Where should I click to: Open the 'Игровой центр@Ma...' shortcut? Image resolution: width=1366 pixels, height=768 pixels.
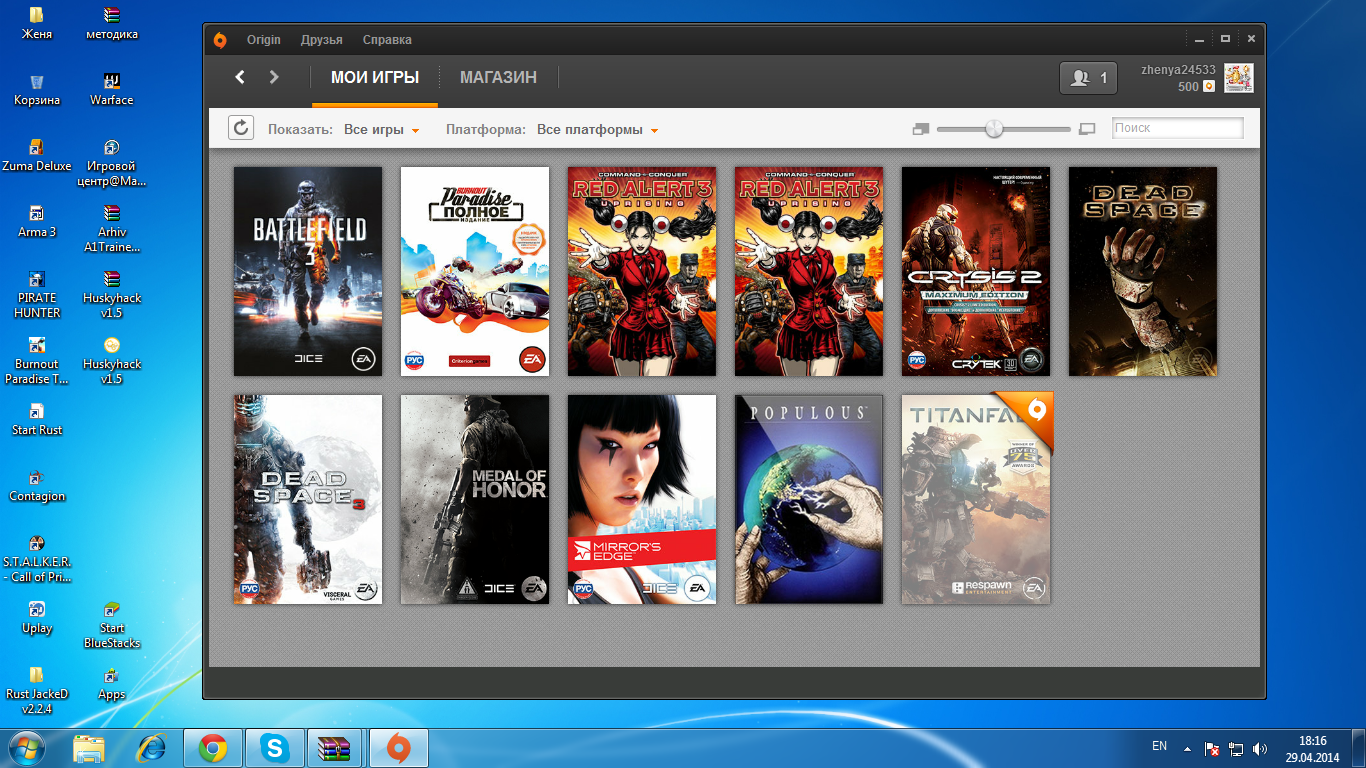pos(112,162)
